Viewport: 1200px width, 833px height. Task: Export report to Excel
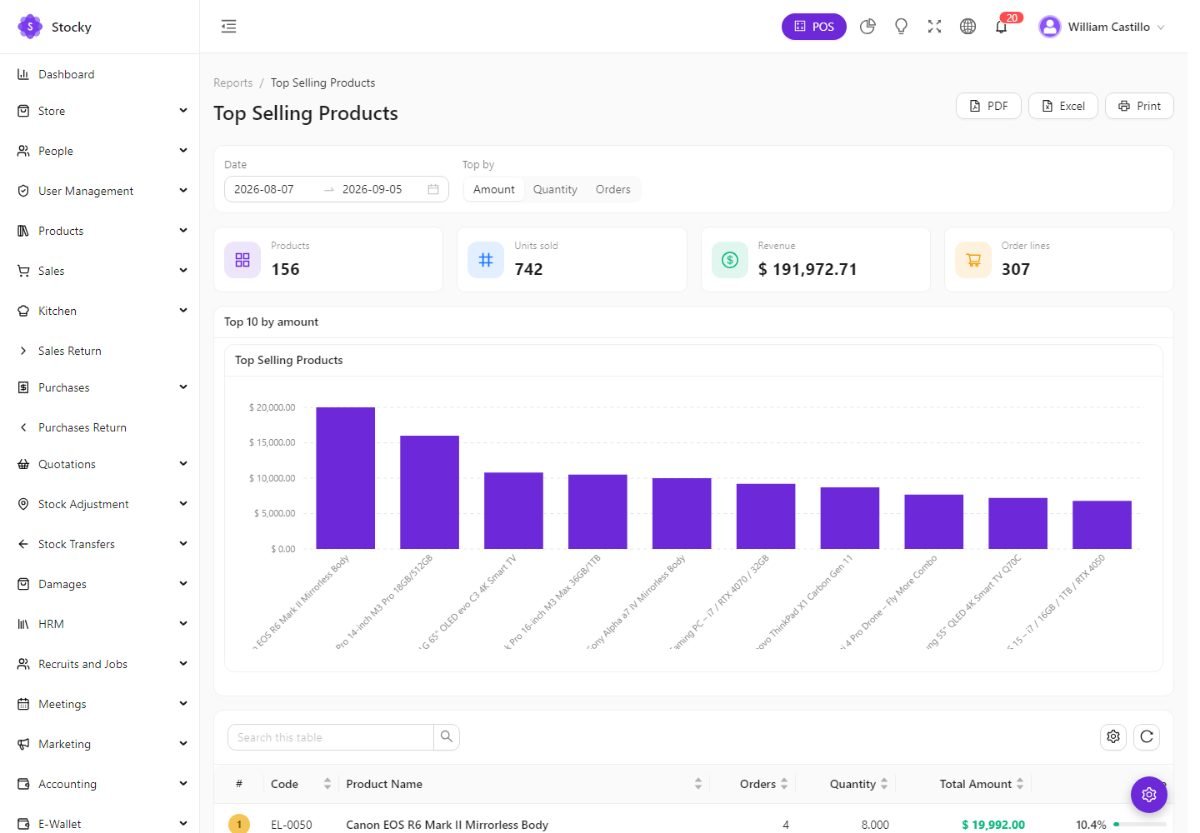1063,106
